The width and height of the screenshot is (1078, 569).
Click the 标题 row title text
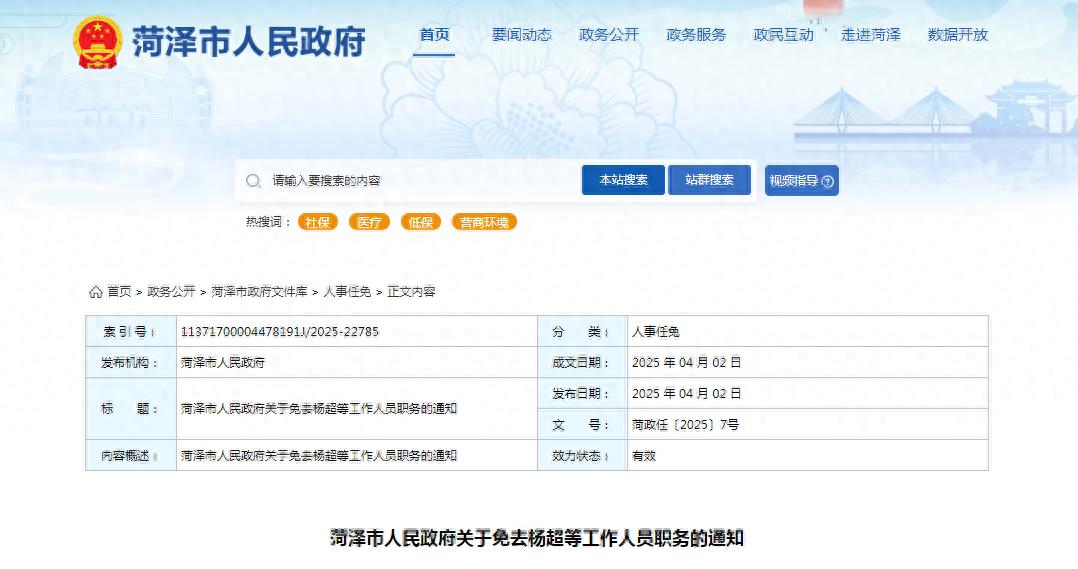click(318, 408)
